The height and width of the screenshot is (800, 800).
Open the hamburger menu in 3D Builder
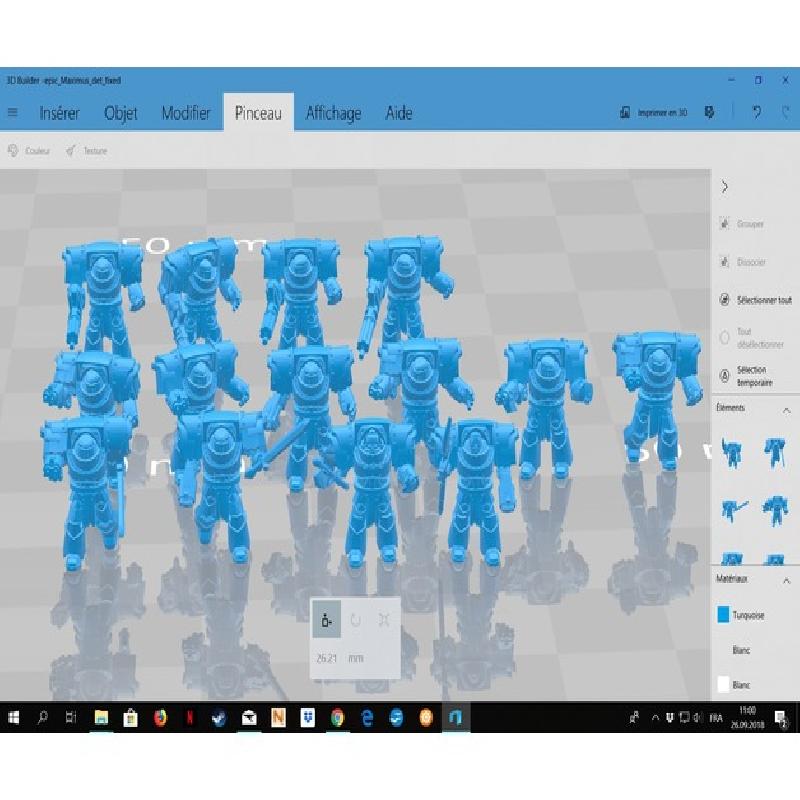(13, 112)
